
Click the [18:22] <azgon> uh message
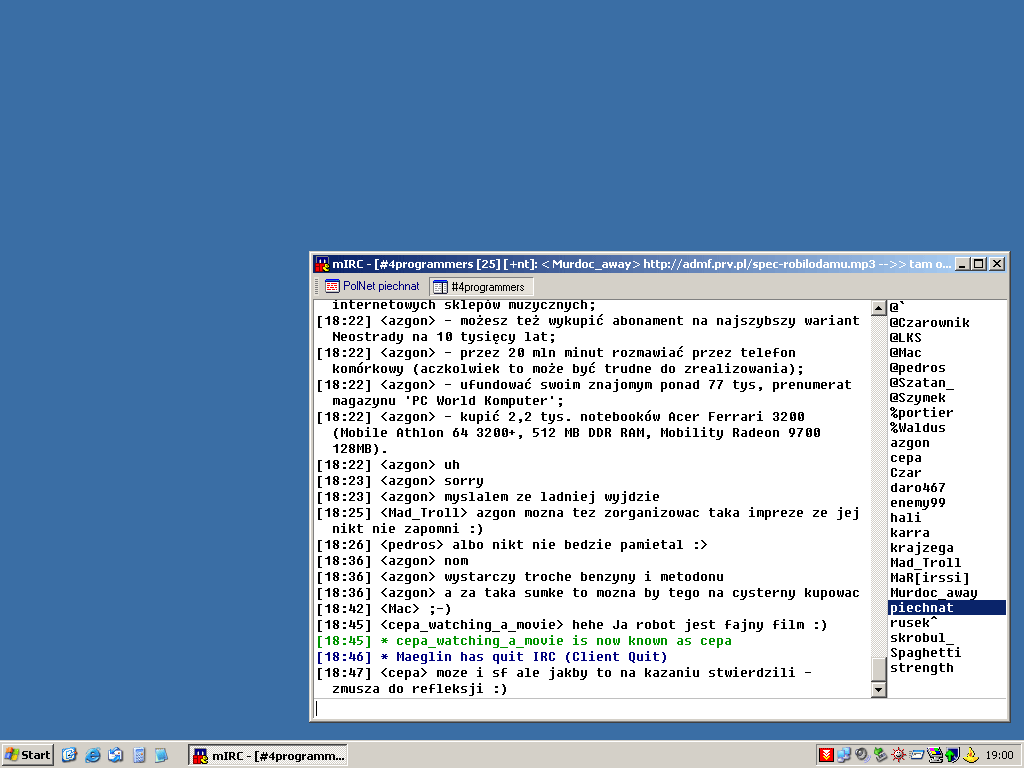pos(388,465)
